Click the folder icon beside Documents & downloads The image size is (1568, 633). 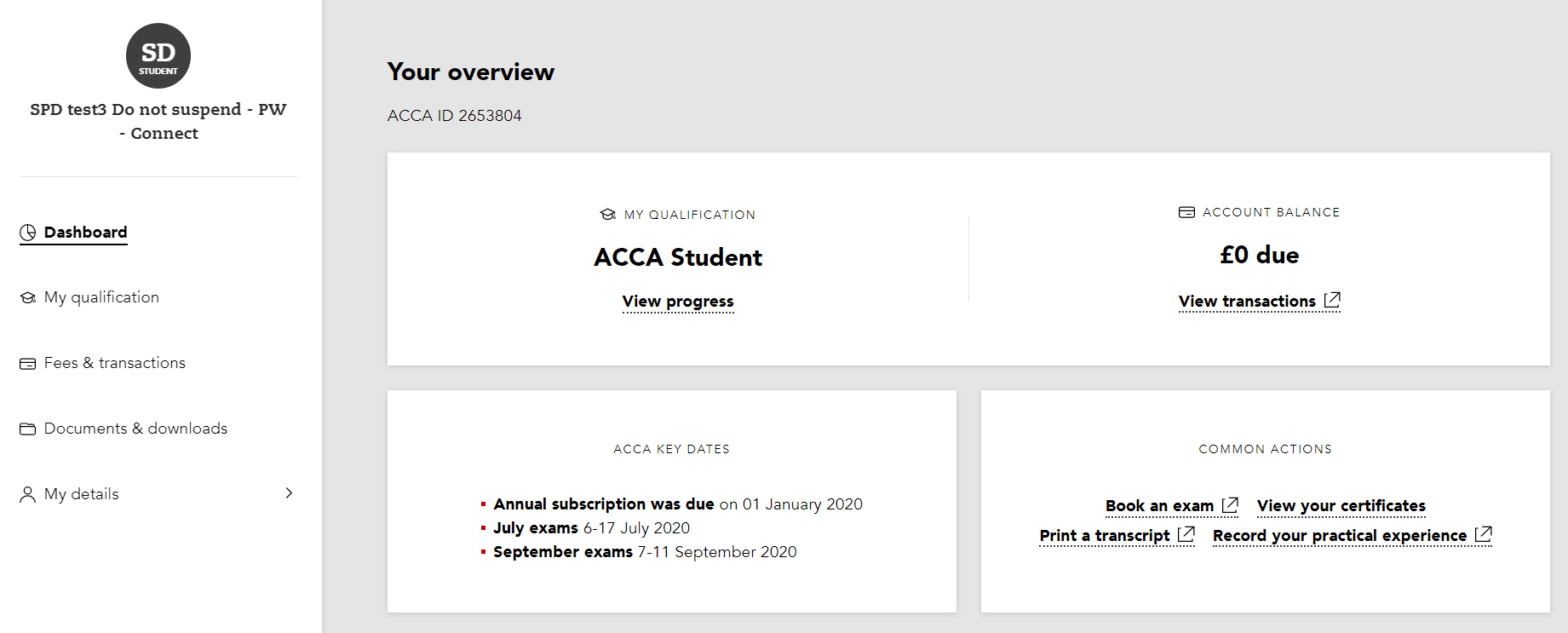pyautogui.click(x=26, y=428)
